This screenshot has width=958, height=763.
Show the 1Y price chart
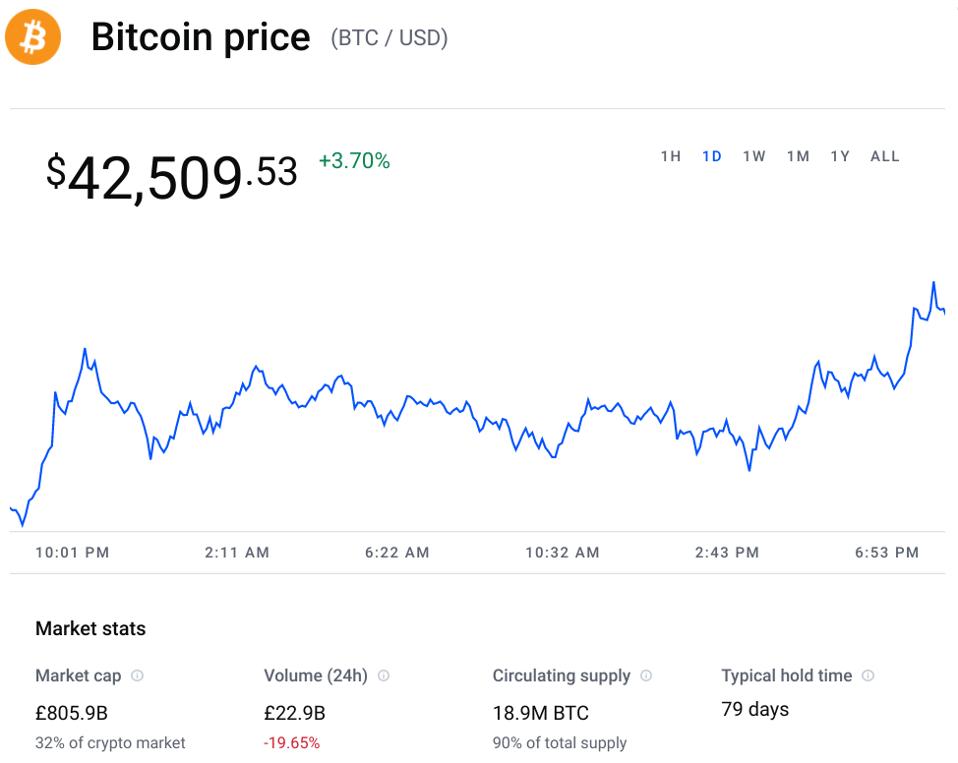pos(840,156)
